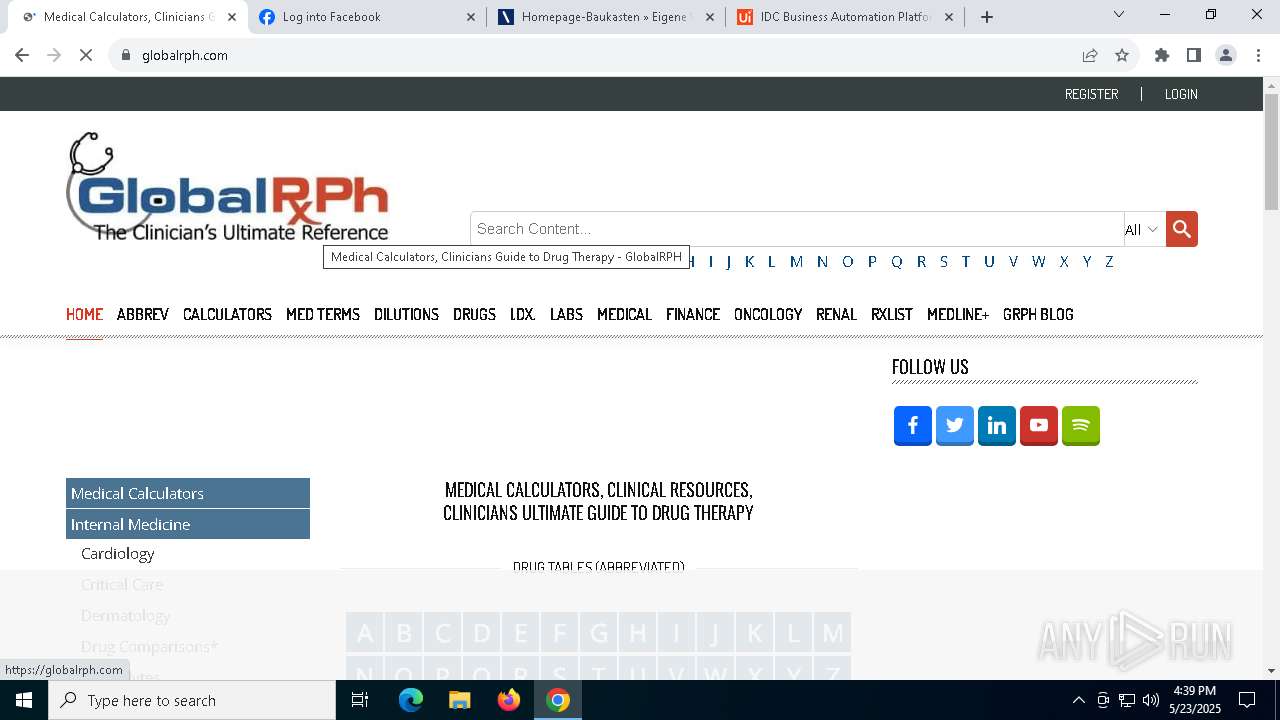Share this page from address bar
The width and height of the screenshot is (1280, 720).
click(x=1090, y=55)
